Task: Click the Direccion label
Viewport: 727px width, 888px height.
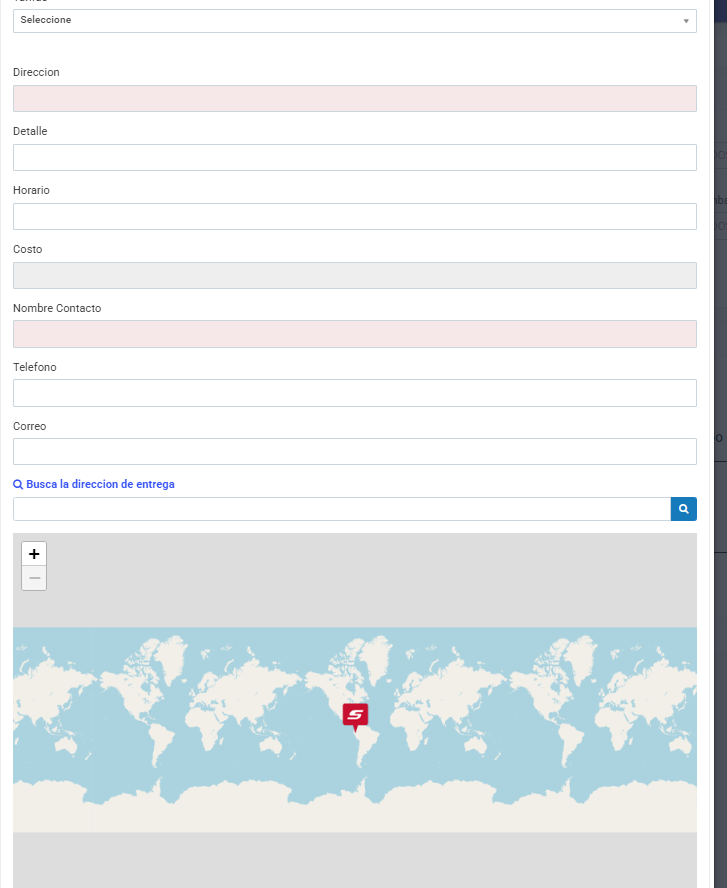Action: [x=36, y=72]
